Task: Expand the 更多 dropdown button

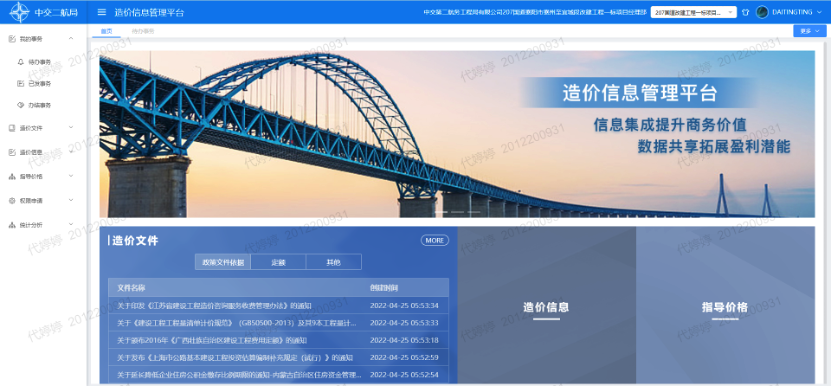Action: coord(810,31)
